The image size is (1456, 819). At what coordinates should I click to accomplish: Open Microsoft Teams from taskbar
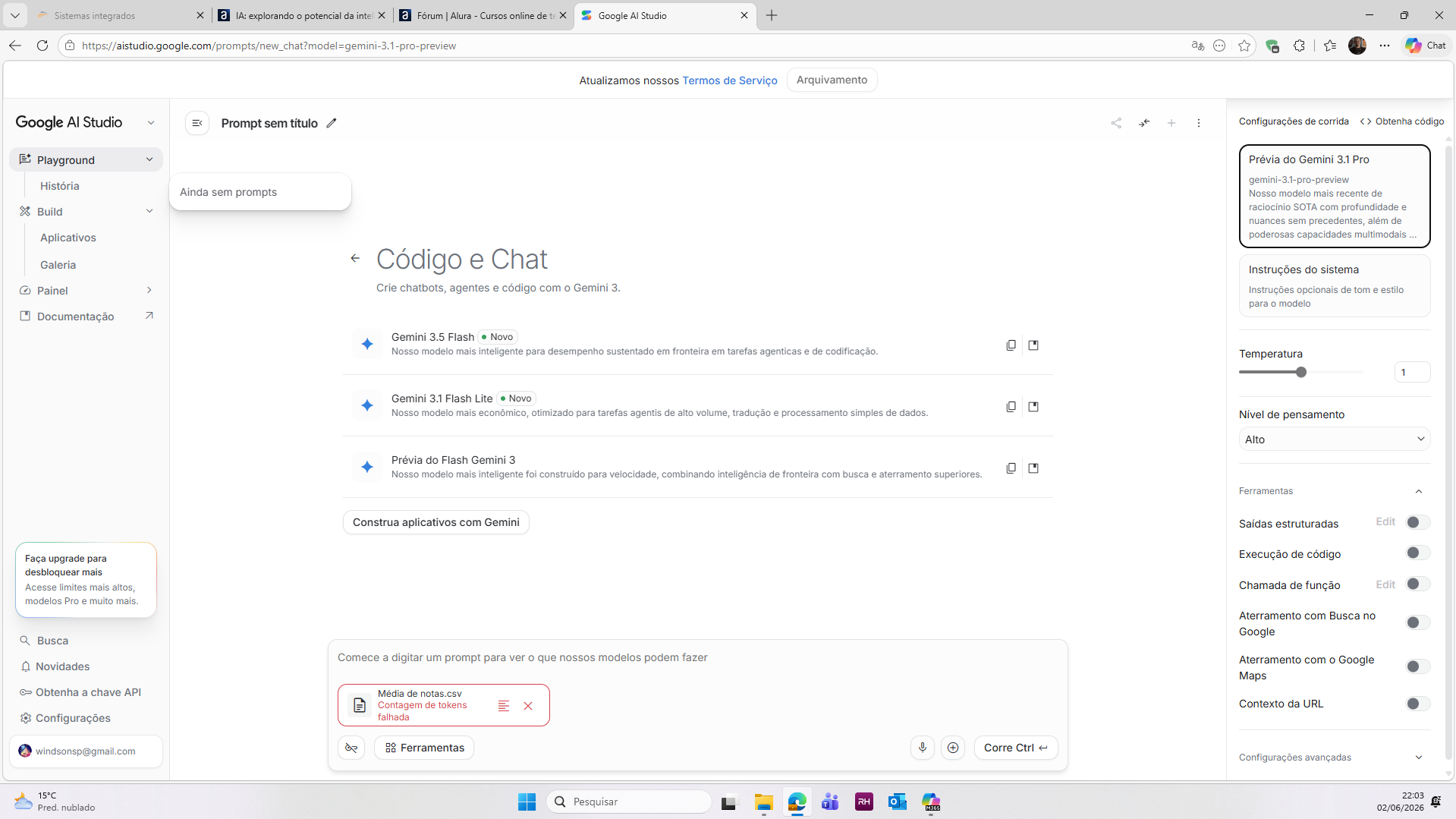click(830, 802)
